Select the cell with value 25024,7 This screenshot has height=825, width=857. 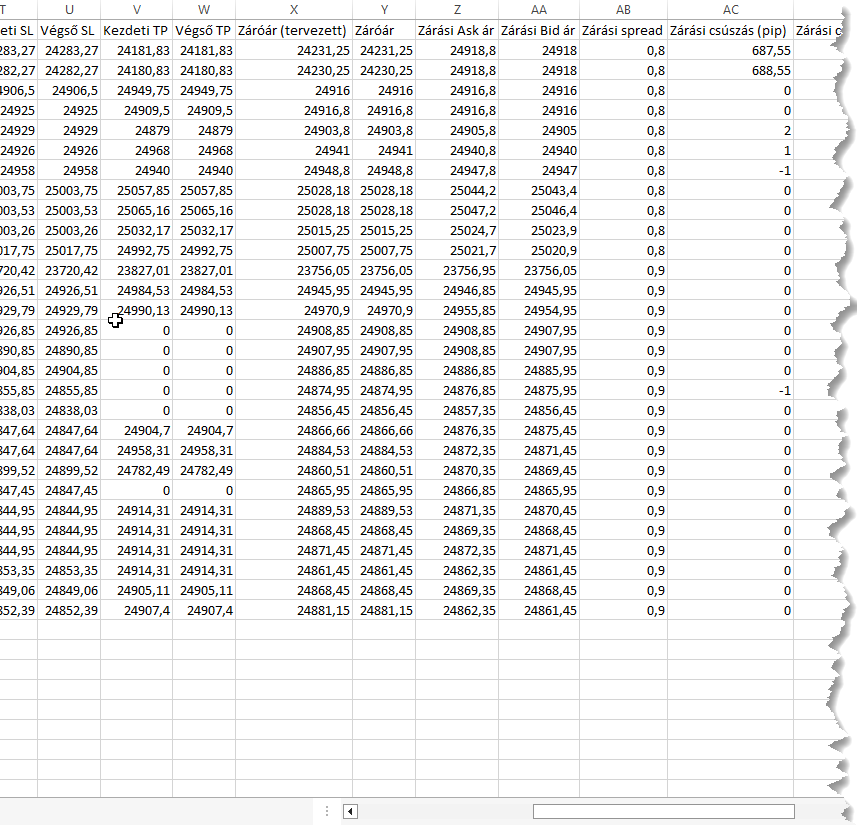457,231
